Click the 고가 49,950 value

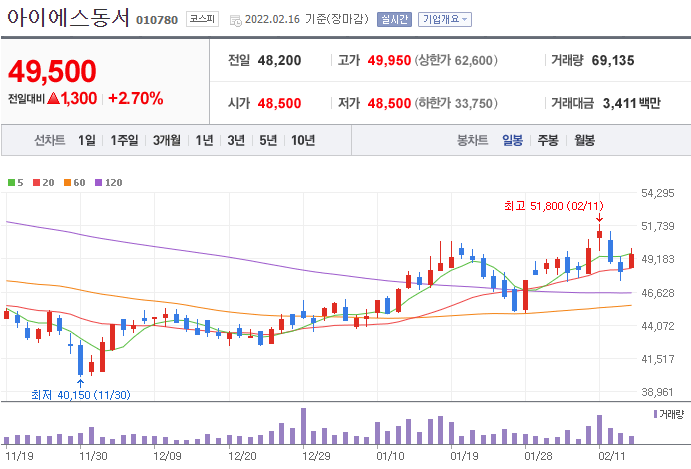(389, 60)
